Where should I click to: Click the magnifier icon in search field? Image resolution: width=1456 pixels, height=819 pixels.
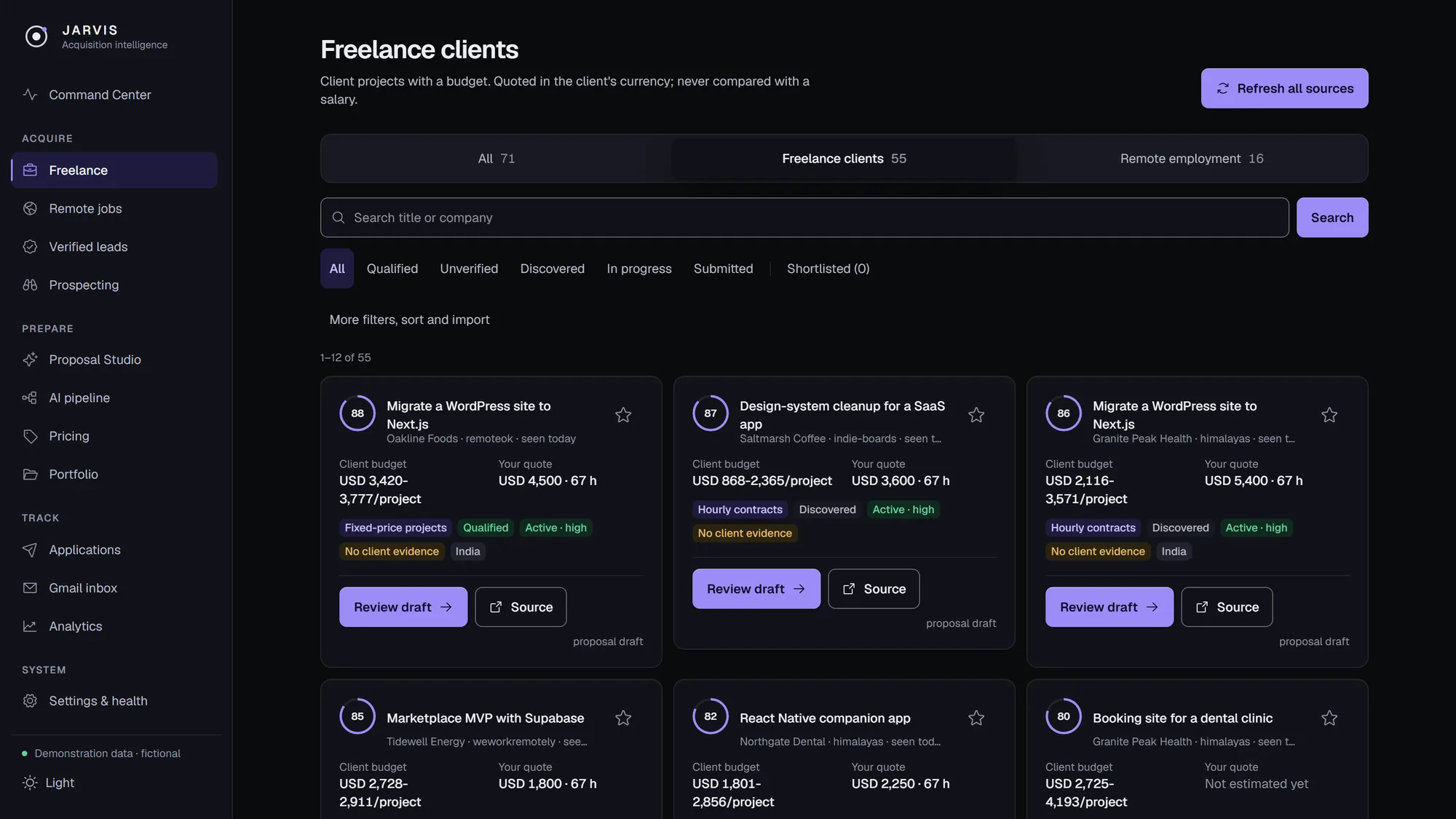[x=339, y=218]
